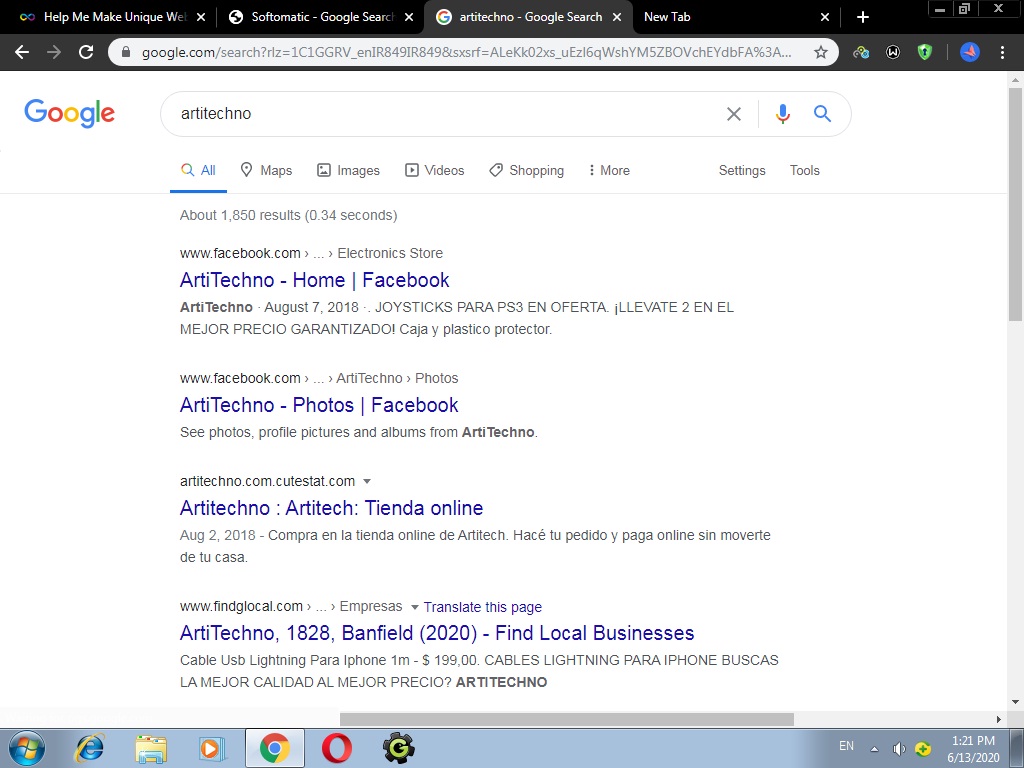Click the controller-shaped extension icon
The image size is (1024, 768).
coord(861,52)
